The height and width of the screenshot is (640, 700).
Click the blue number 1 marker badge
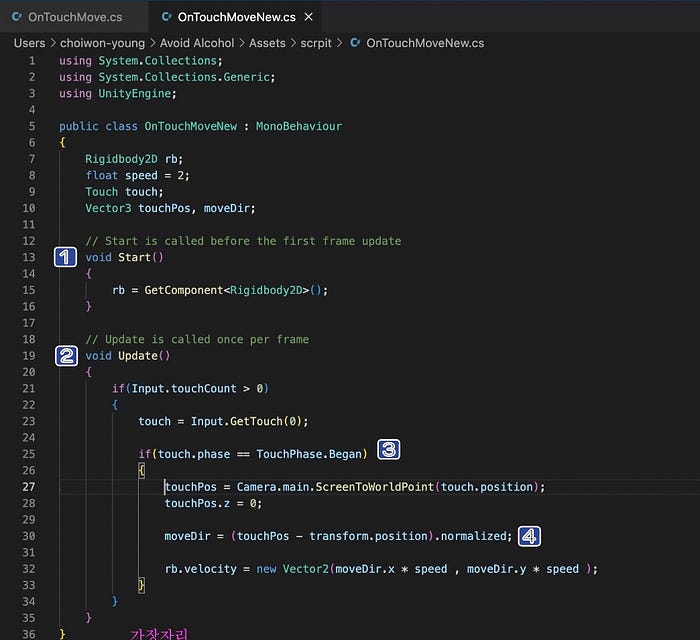coord(65,257)
